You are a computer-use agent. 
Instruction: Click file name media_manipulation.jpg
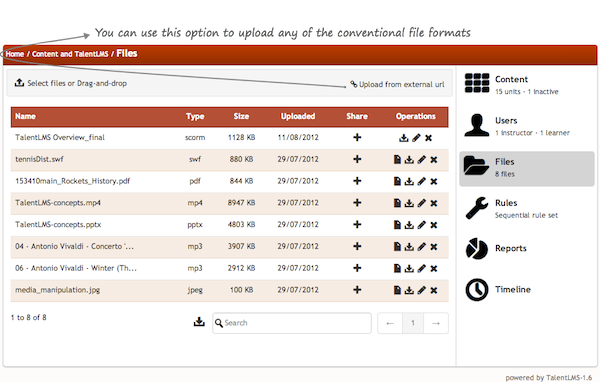(x=57, y=290)
